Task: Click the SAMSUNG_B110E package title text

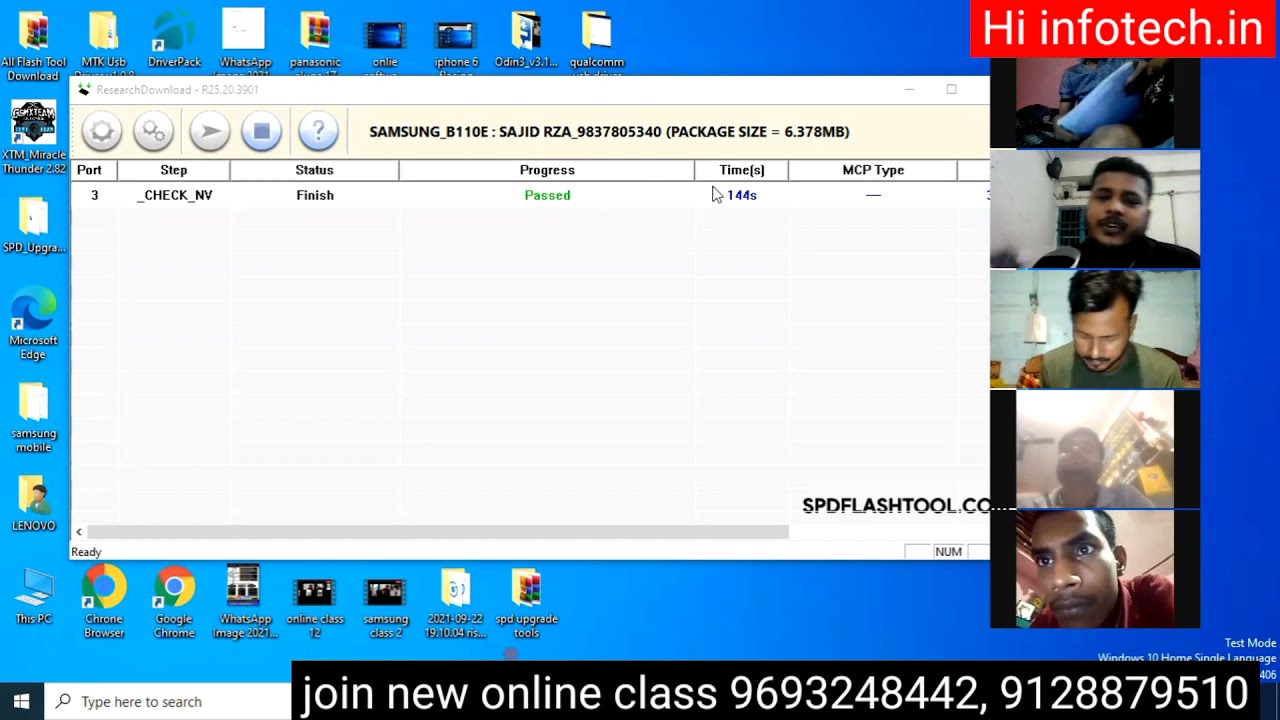Action: 609,132
